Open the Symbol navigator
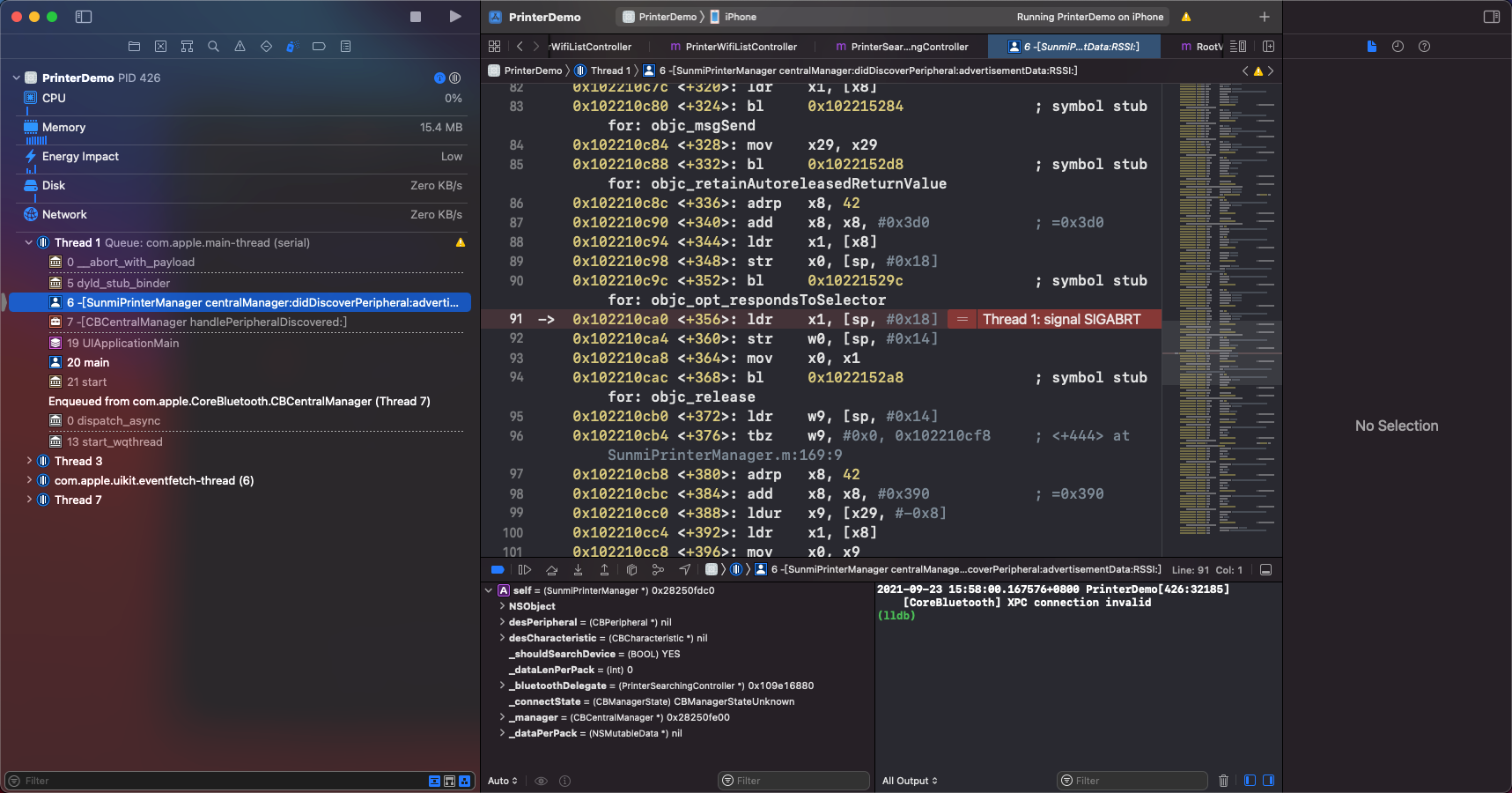Viewport: 1512px width, 793px height. [187, 47]
